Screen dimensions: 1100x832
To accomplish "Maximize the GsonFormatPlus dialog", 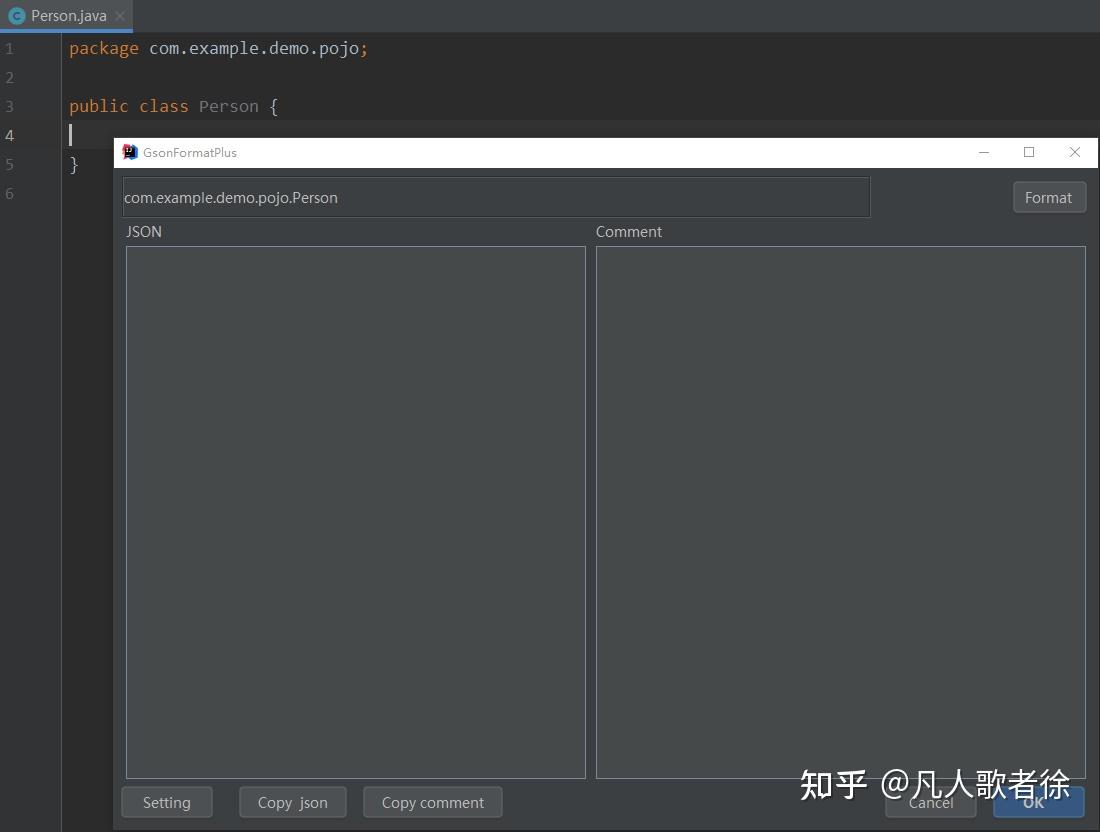I will point(1029,152).
